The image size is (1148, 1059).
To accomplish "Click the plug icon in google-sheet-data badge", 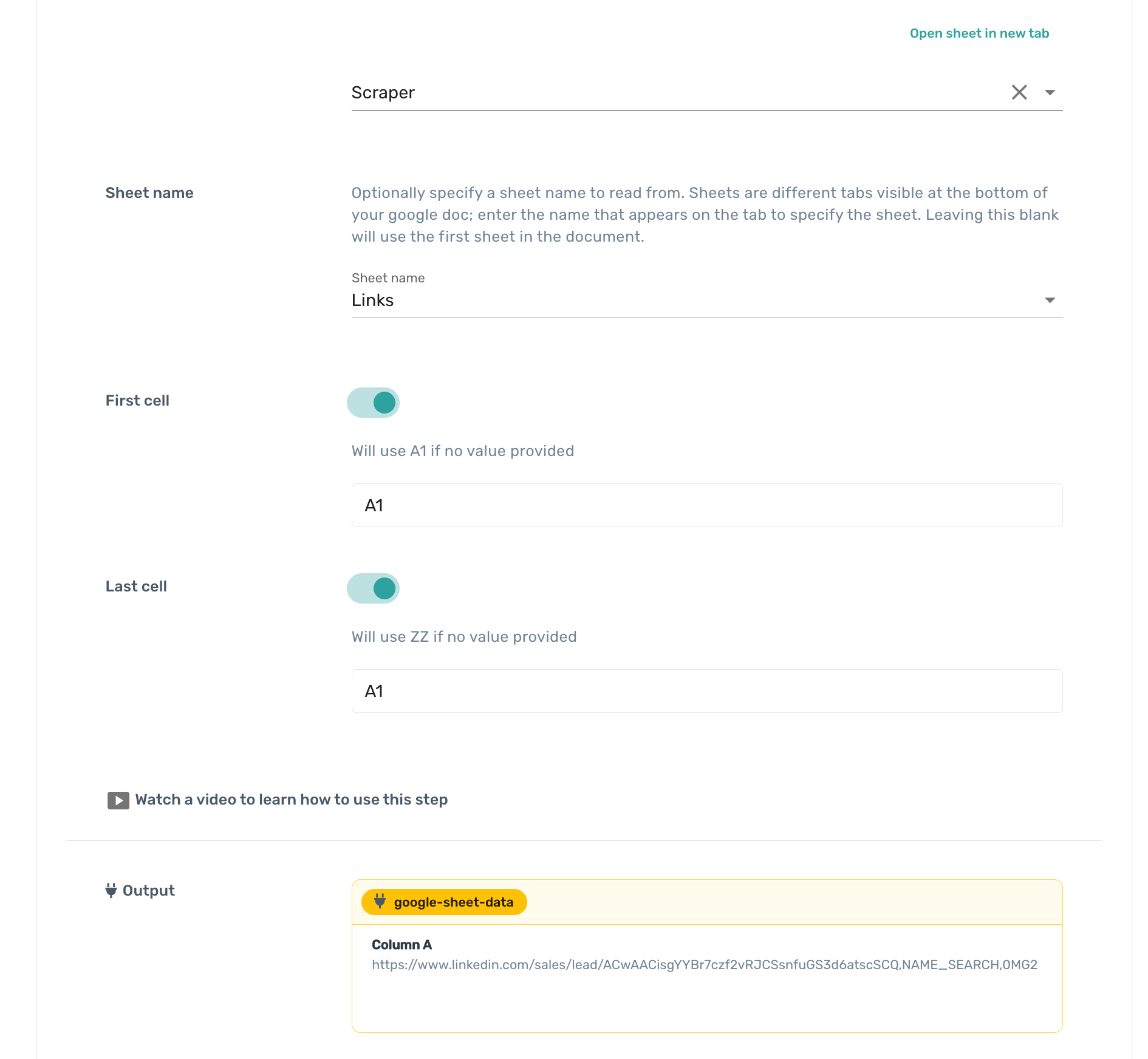I will click(x=380, y=901).
